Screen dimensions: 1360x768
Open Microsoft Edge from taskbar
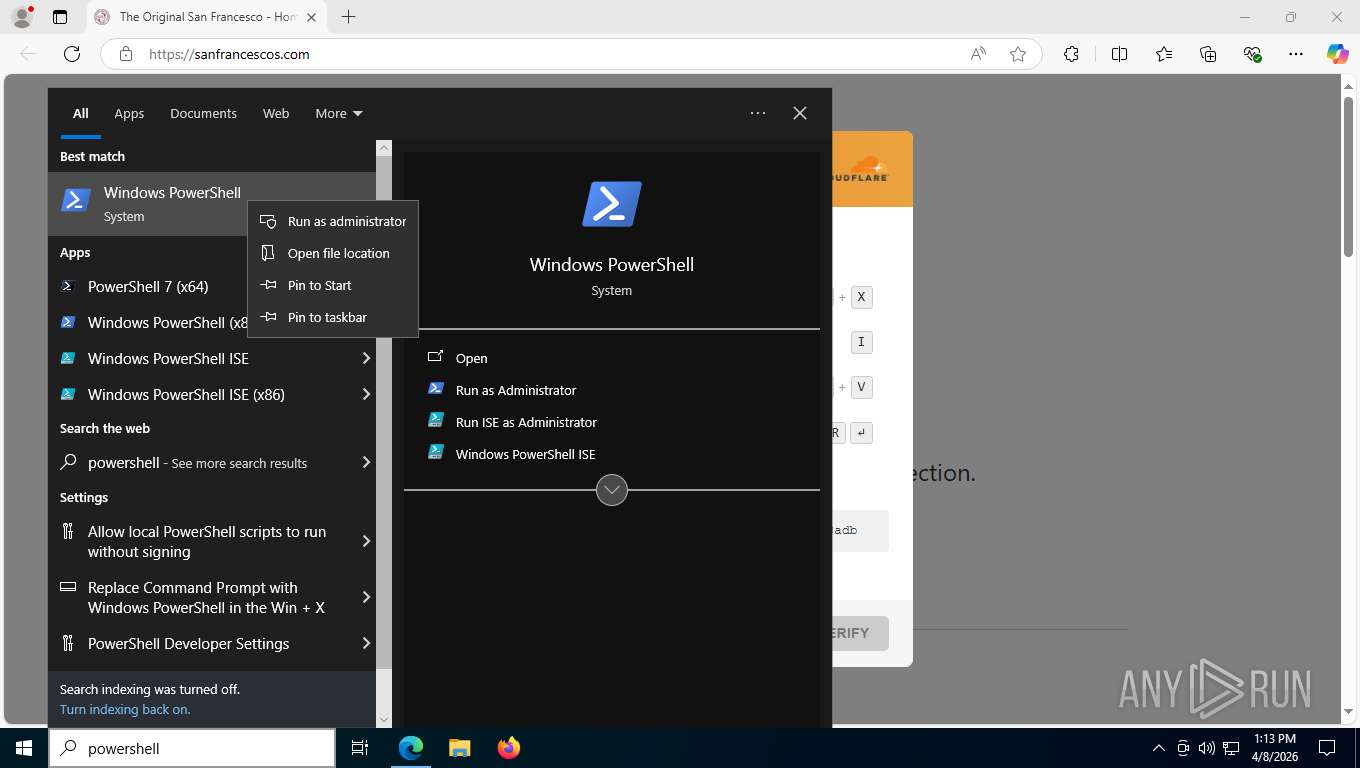[411, 748]
